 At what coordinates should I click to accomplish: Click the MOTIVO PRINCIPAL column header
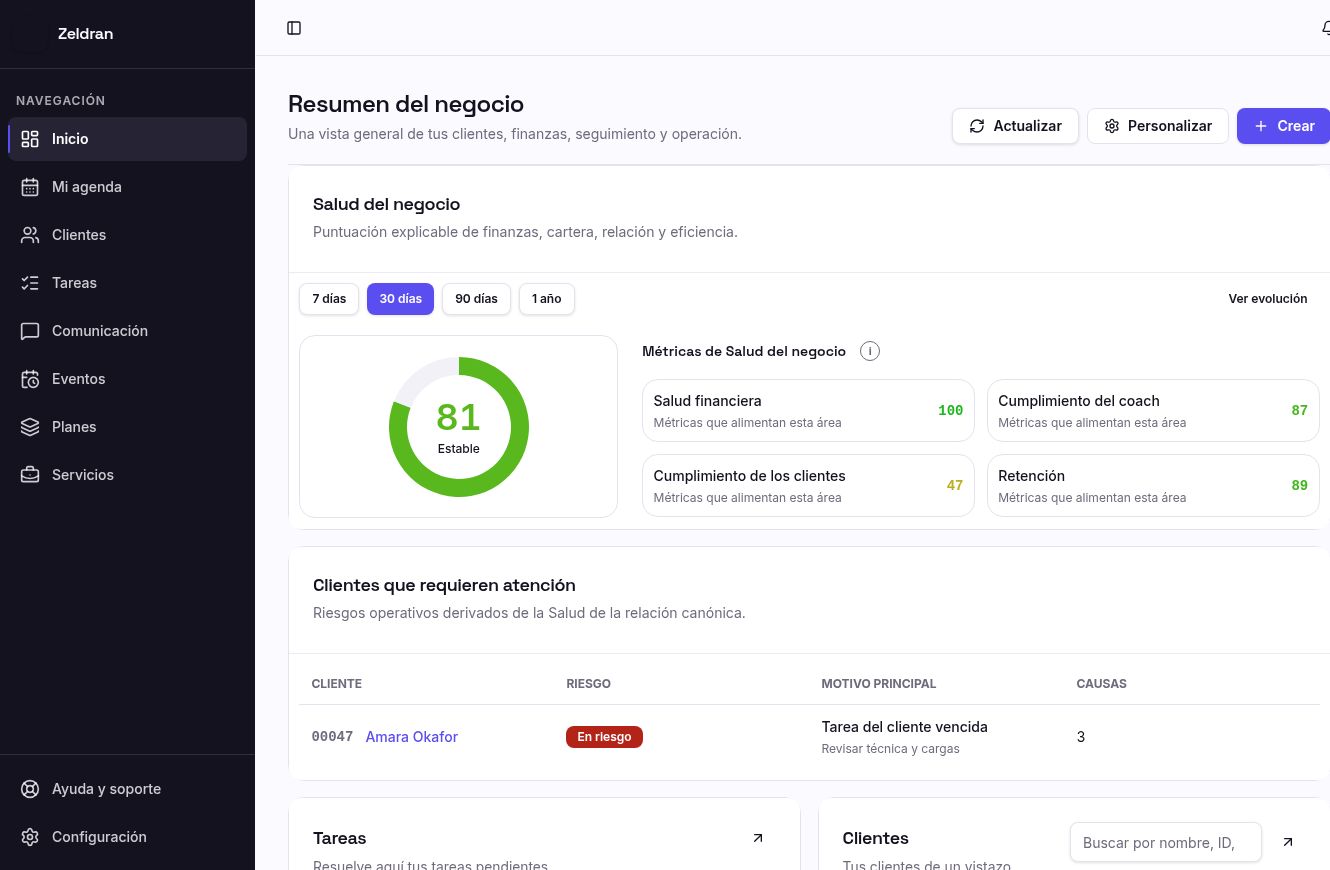pyautogui.click(x=879, y=684)
